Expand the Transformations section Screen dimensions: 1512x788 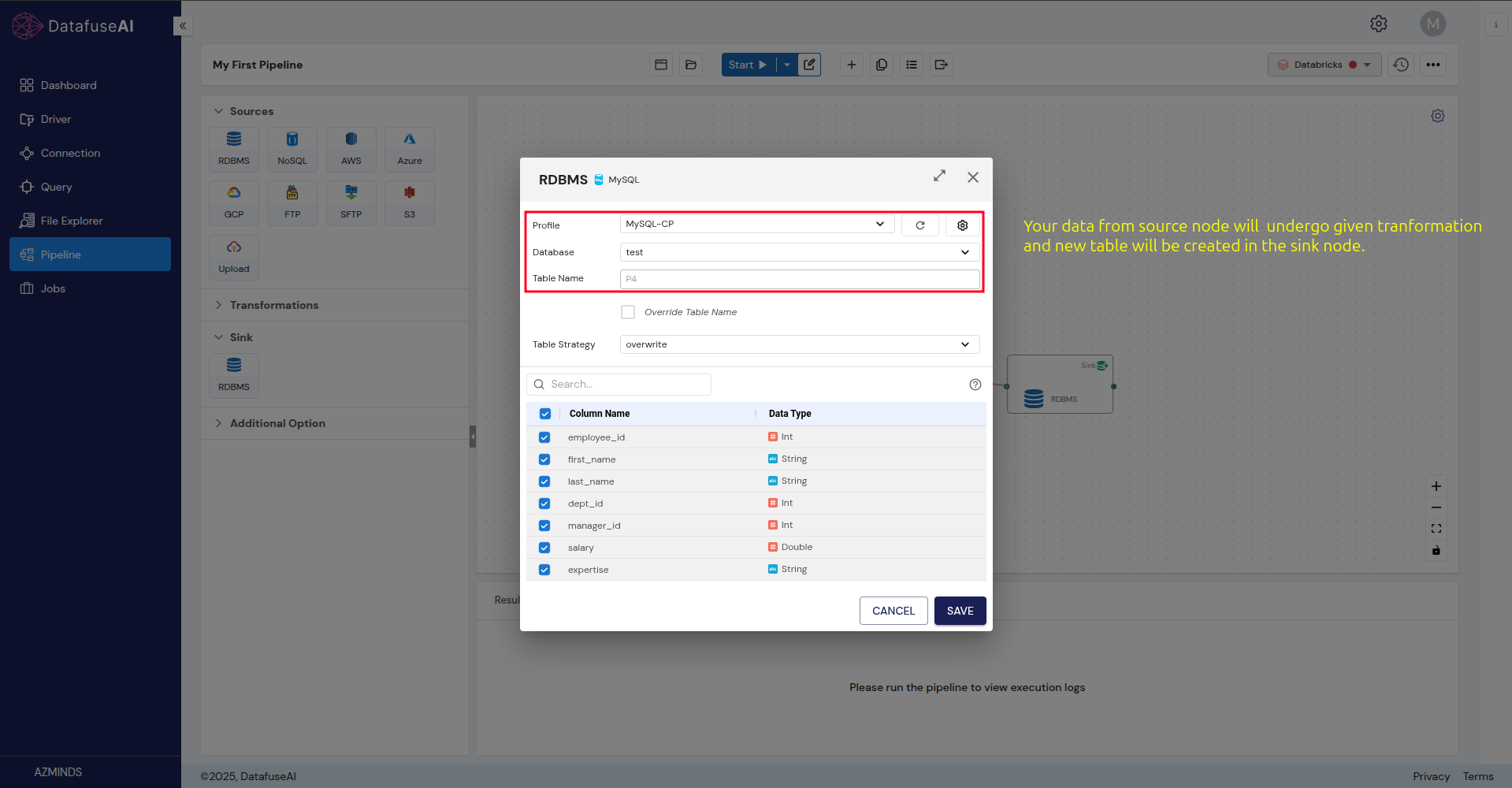pos(273,305)
